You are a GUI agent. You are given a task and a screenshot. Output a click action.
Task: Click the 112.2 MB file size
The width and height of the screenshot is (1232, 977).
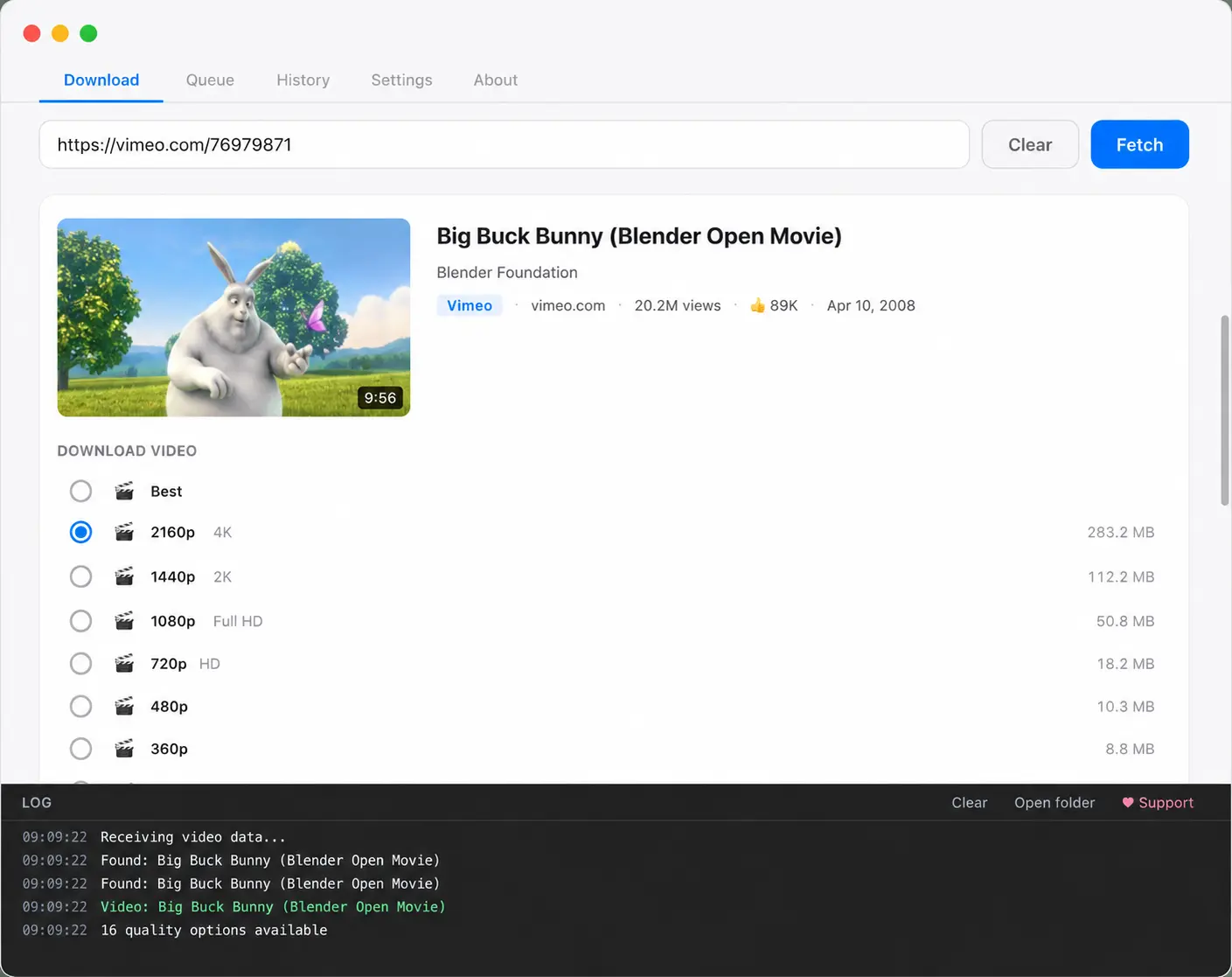(x=1121, y=576)
